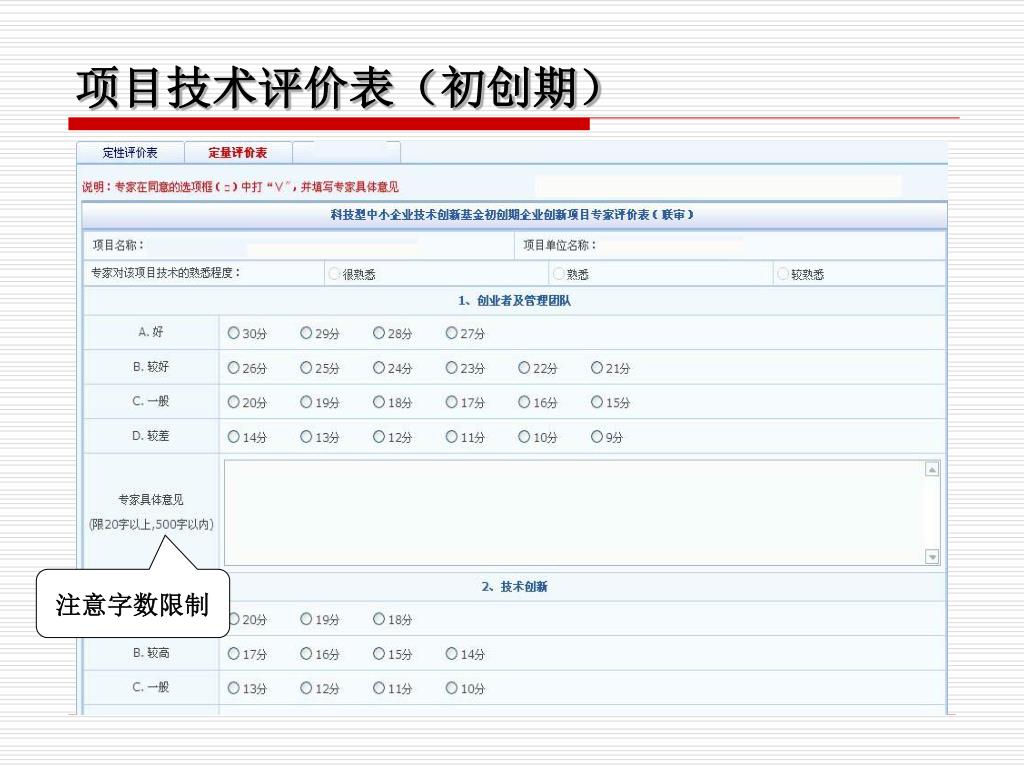Select 17分 in 创业者及管理团队 C. 一般 row
Image resolution: width=1024 pixels, height=768 pixels.
[451, 402]
